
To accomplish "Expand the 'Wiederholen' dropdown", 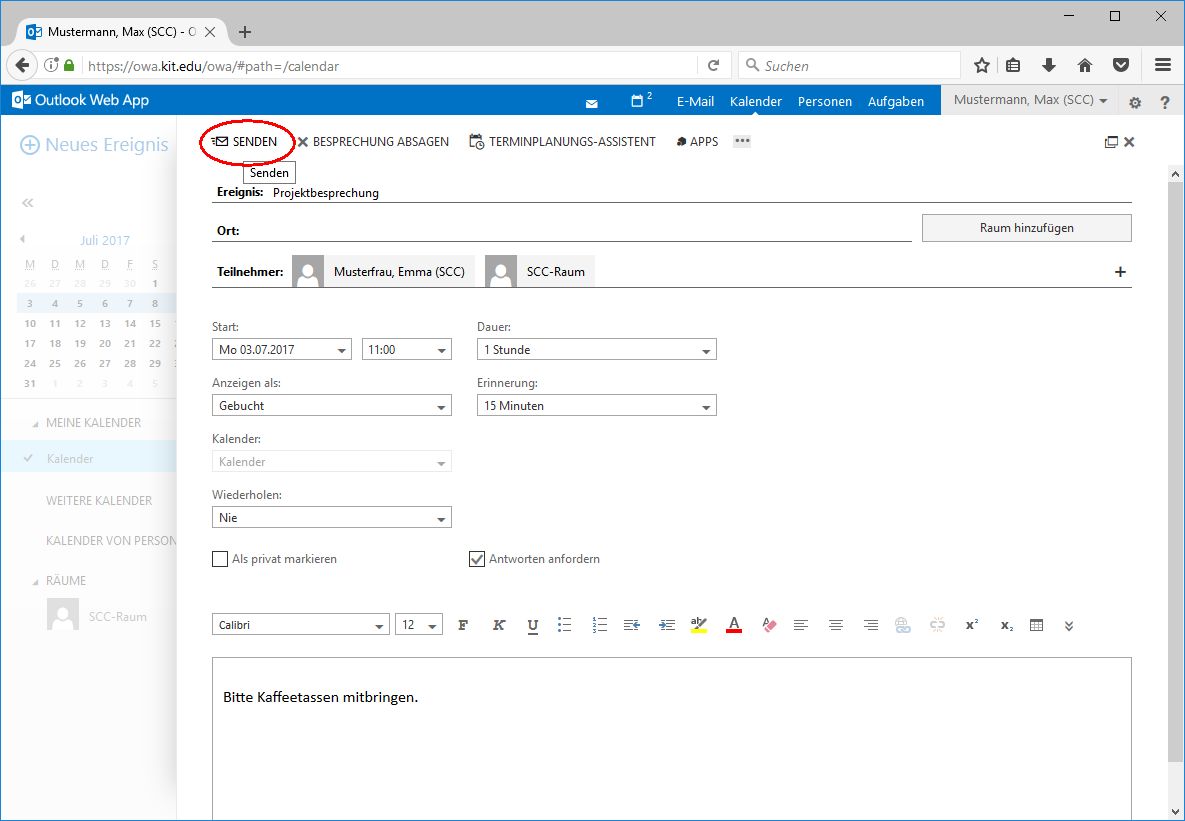I will (331, 518).
